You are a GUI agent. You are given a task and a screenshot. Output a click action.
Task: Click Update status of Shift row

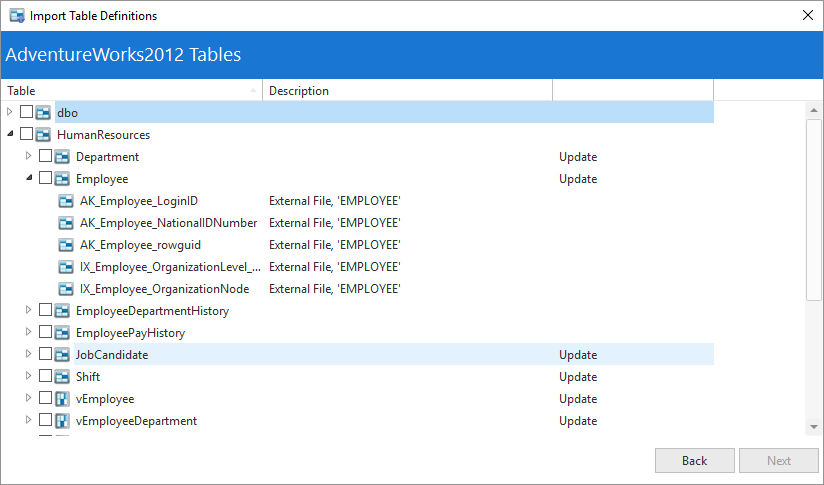click(578, 377)
